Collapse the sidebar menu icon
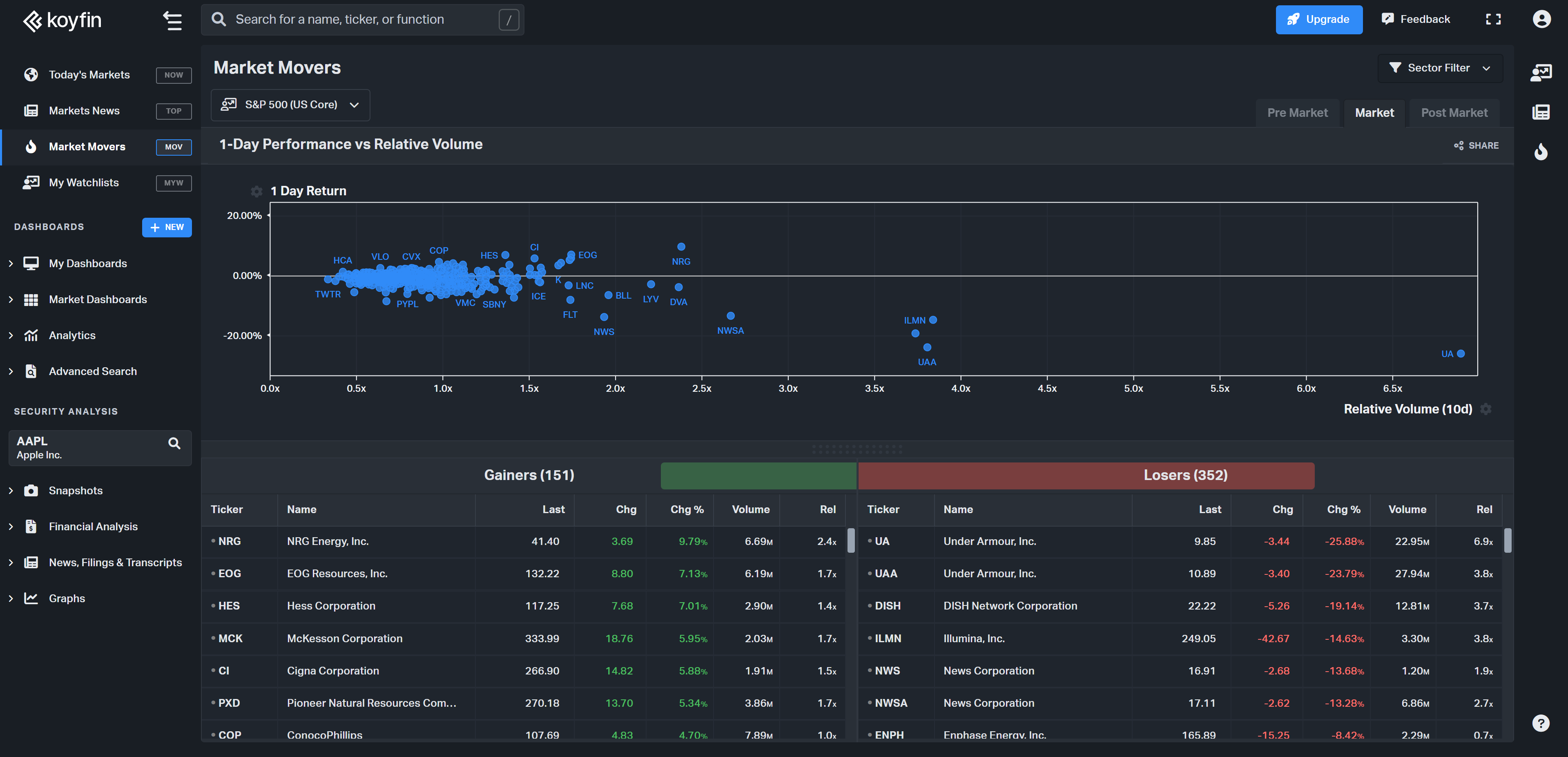 pyautogui.click(x=172, y=21)
